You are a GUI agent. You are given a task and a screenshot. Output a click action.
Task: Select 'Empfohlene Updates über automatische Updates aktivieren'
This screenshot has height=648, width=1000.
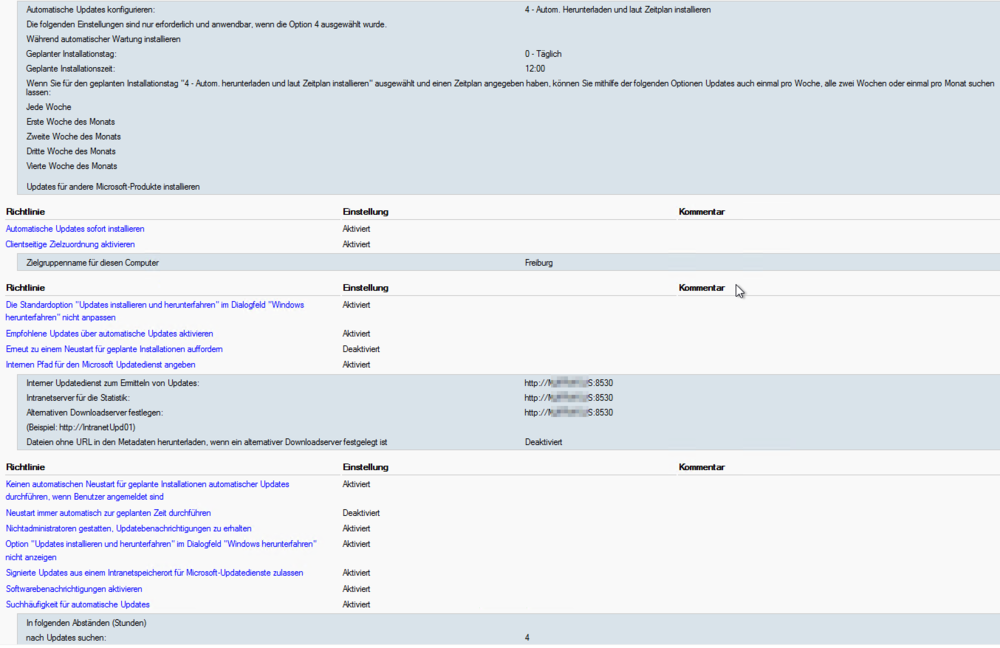(110, 334)
